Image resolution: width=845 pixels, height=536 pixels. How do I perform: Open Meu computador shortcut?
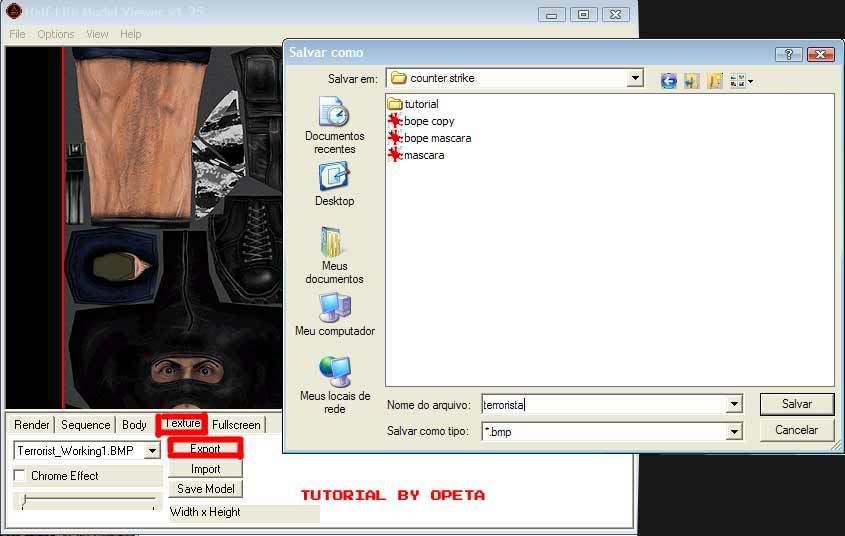point(334,315)
